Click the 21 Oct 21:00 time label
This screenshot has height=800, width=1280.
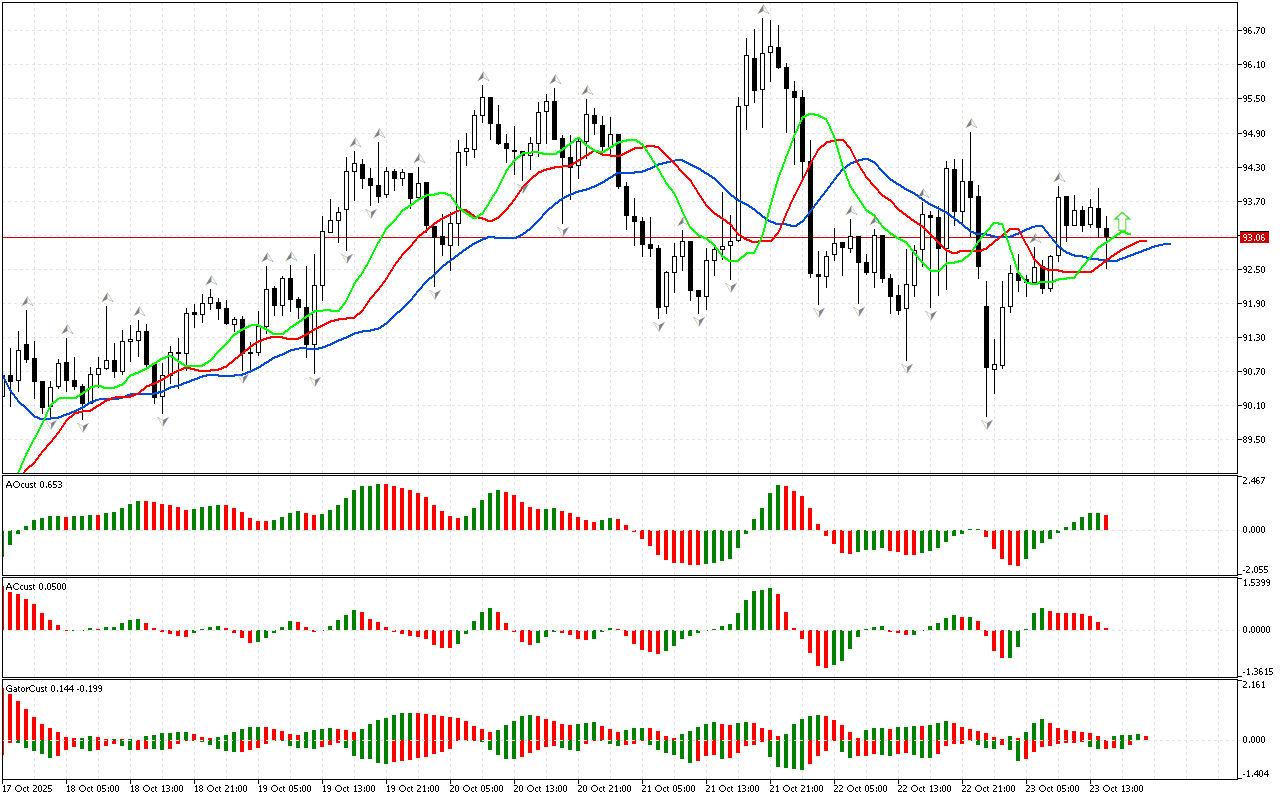pyautogui.click(x=795, y=788)
